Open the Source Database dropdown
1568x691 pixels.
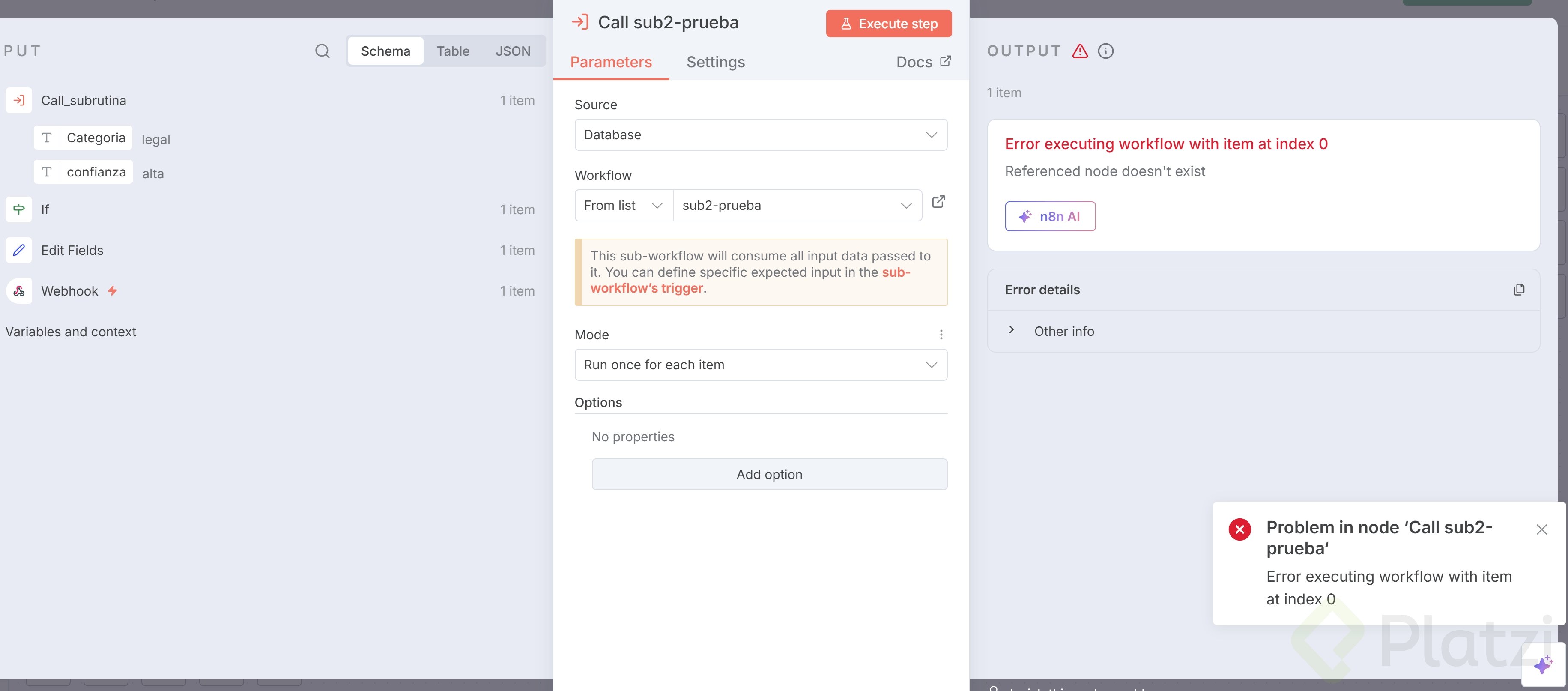point(760,135)
